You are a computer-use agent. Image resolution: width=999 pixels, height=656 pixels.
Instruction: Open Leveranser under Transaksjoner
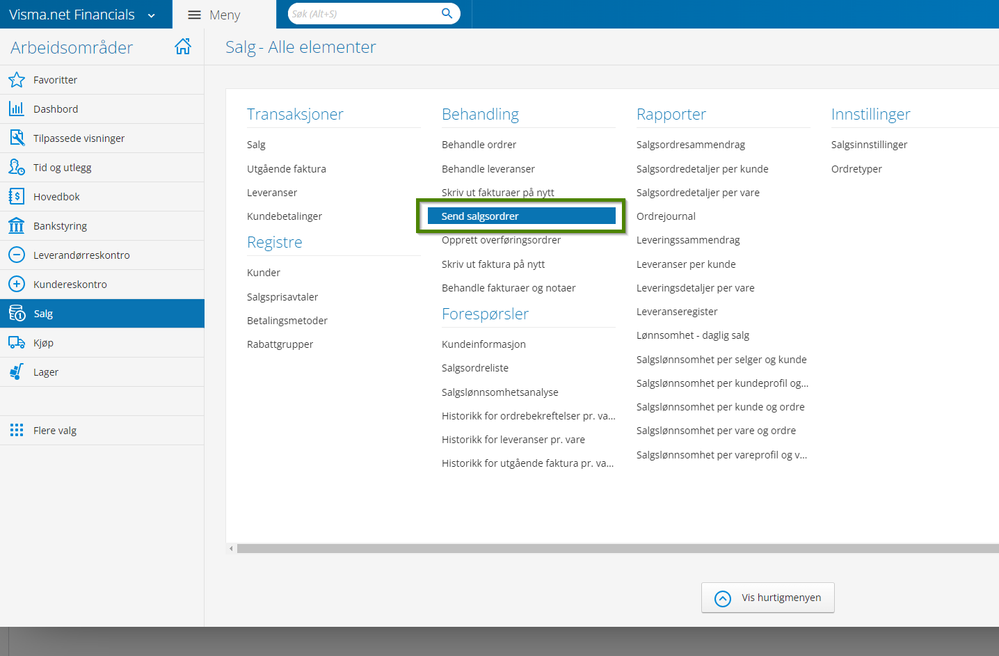tap(272, 192)
